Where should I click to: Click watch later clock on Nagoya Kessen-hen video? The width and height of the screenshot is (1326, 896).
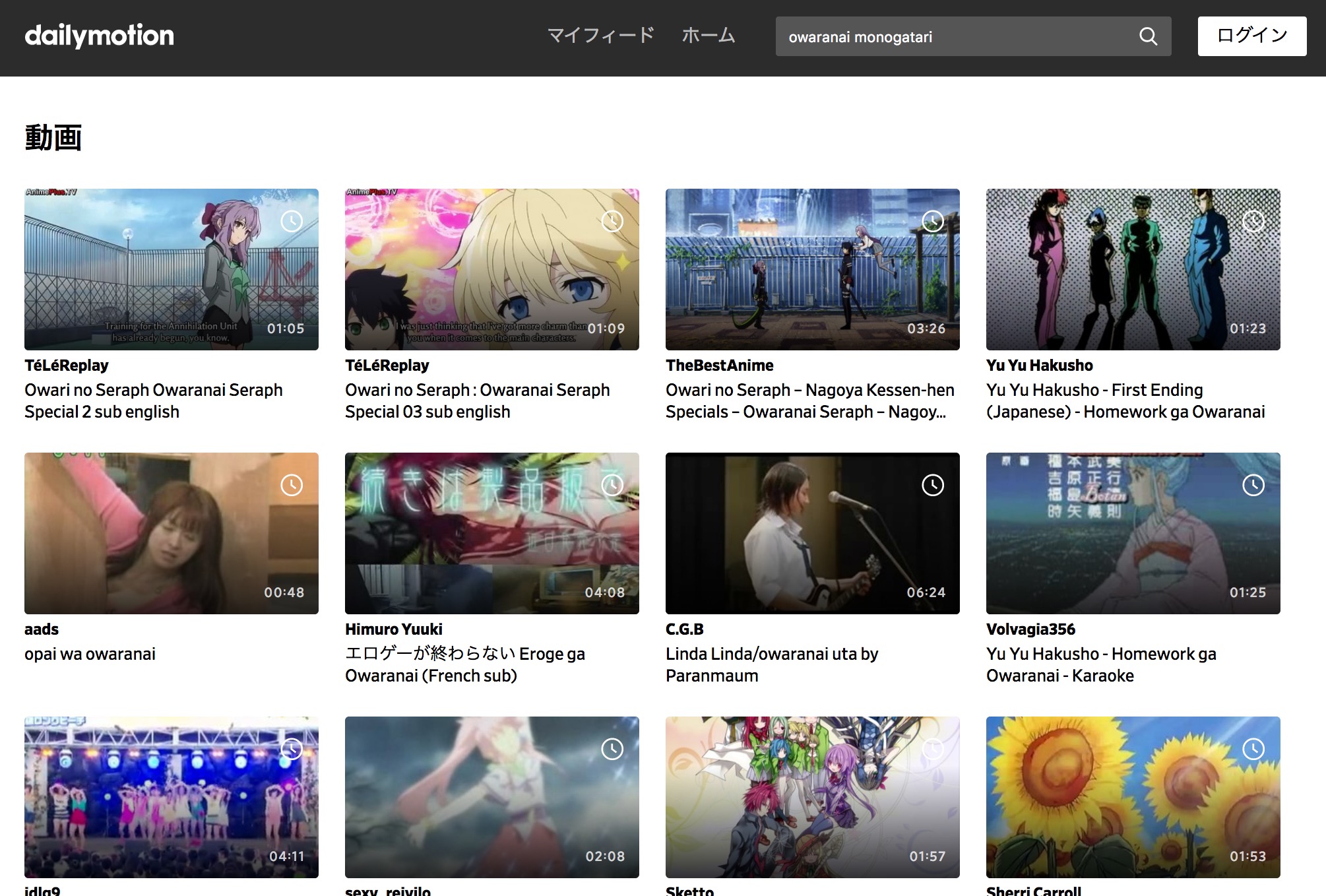[933, 221]
